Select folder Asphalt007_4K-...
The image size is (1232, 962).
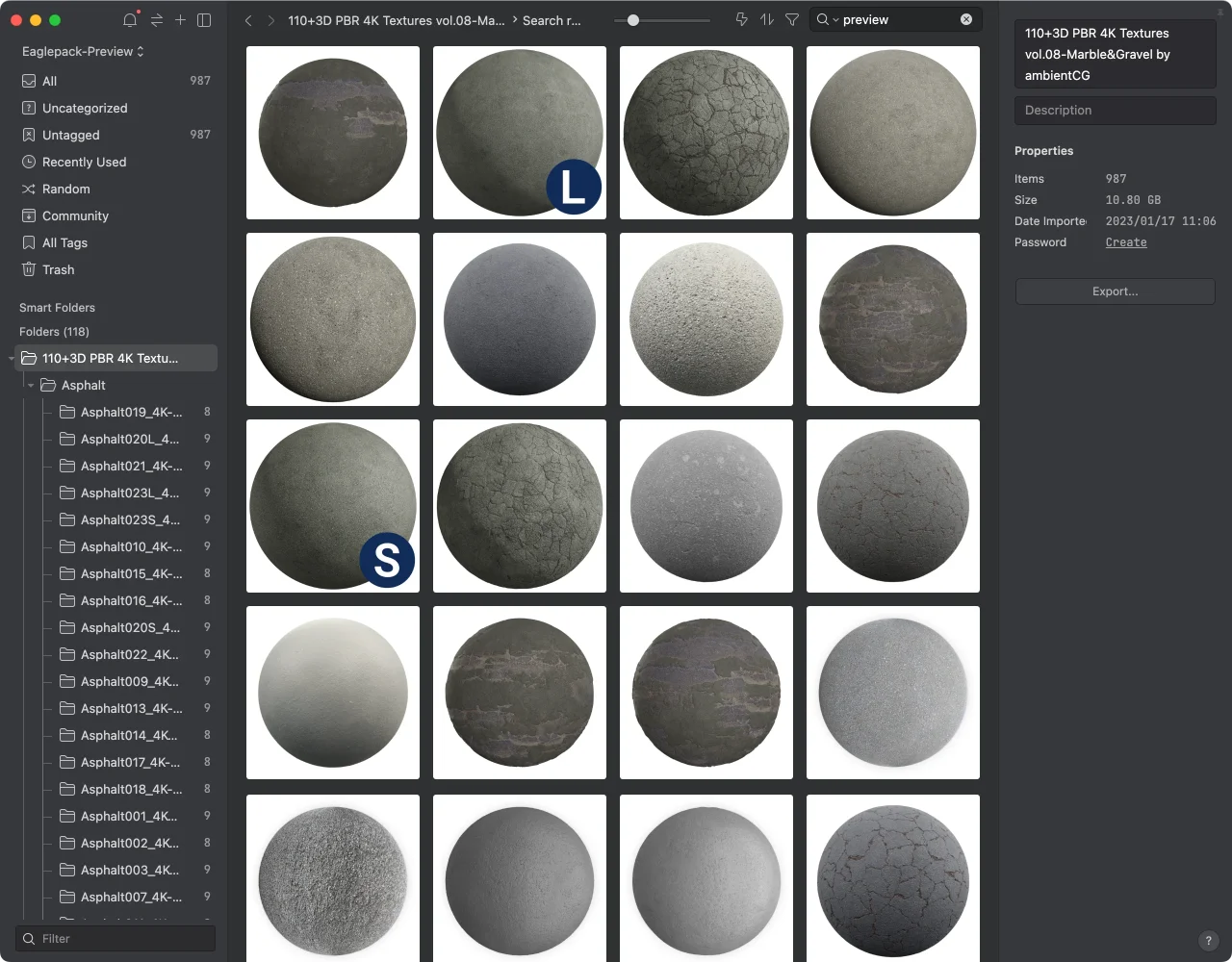(130, 897)
